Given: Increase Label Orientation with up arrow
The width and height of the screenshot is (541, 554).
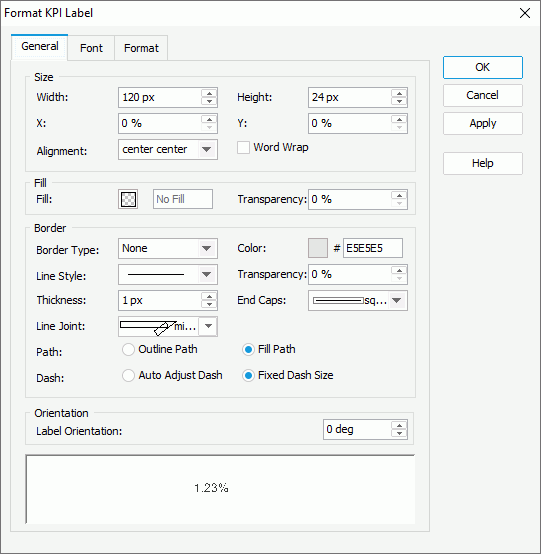Looking at the screenshot, I should point(399,425).
